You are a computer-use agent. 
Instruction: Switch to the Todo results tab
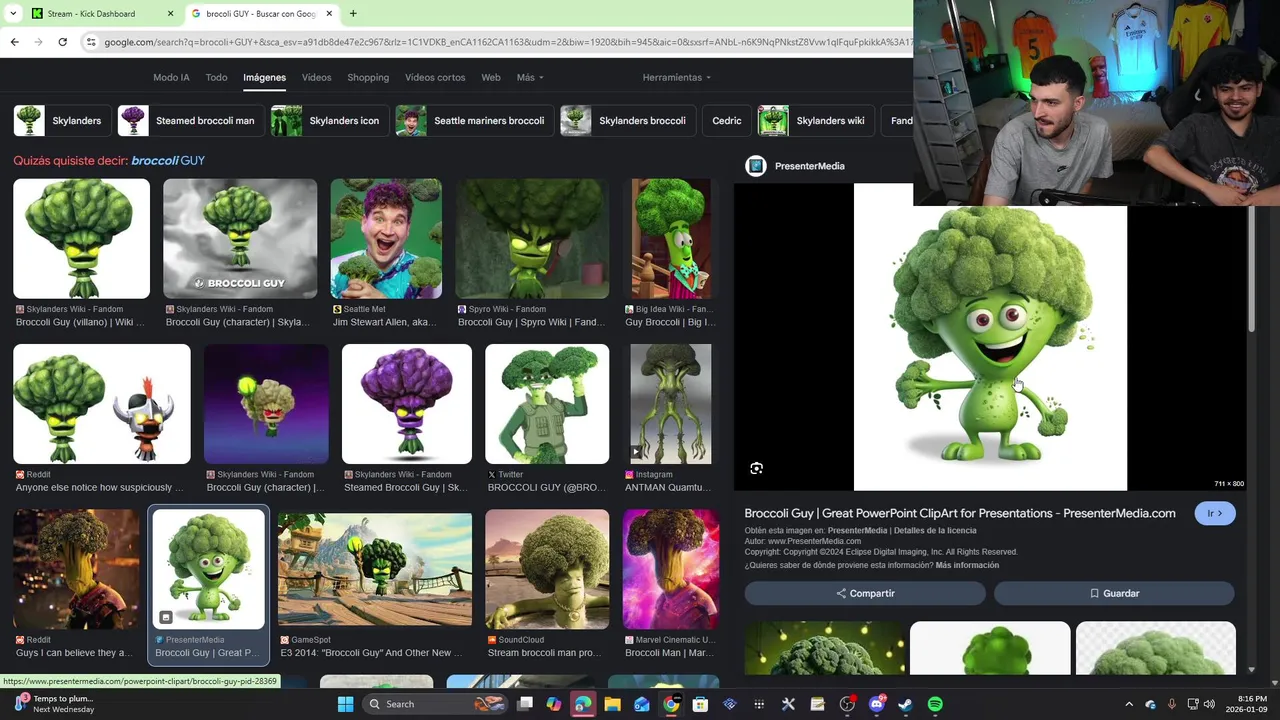coord(216,77)
